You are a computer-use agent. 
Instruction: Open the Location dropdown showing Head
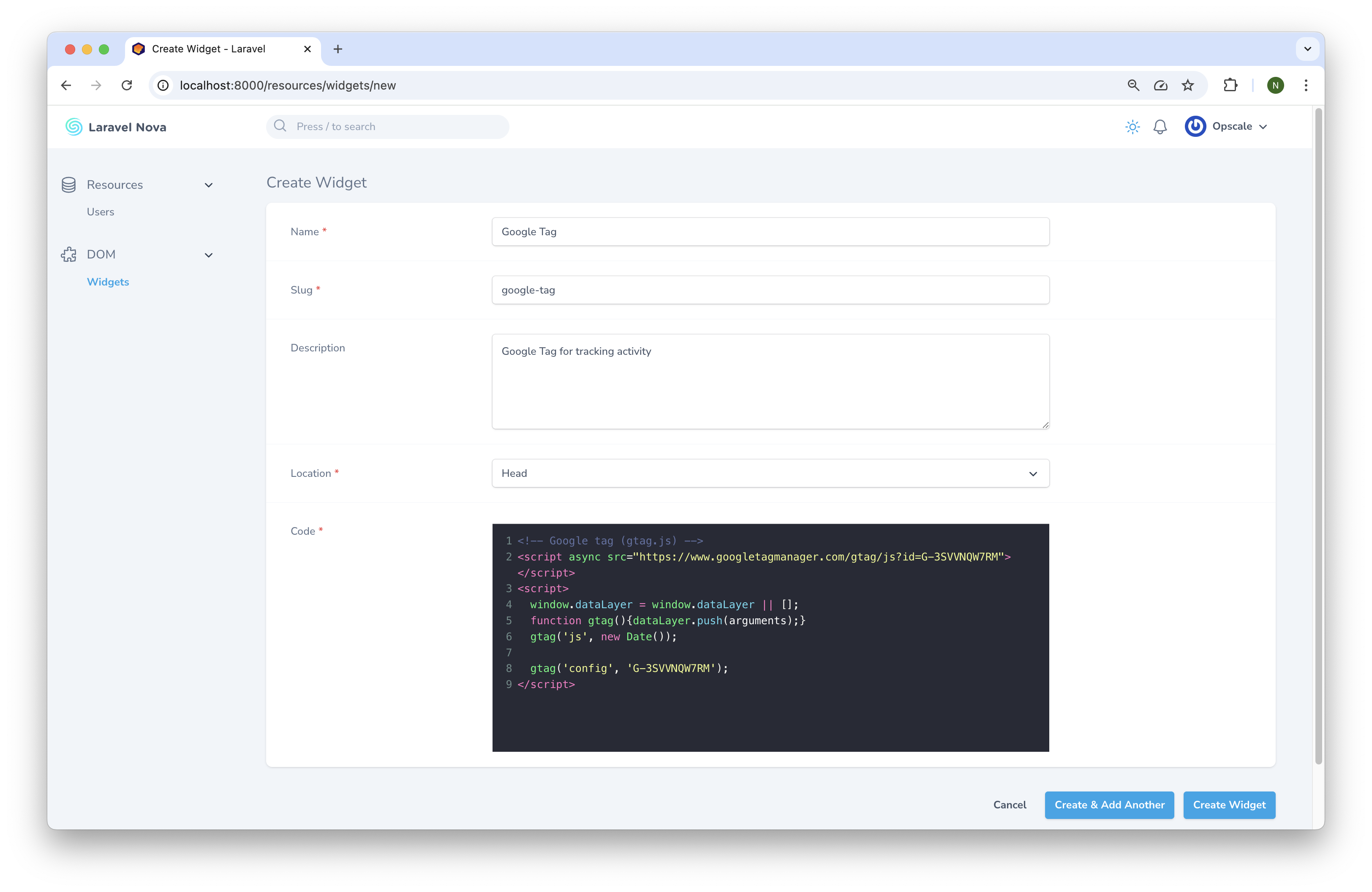coord(770,473)
